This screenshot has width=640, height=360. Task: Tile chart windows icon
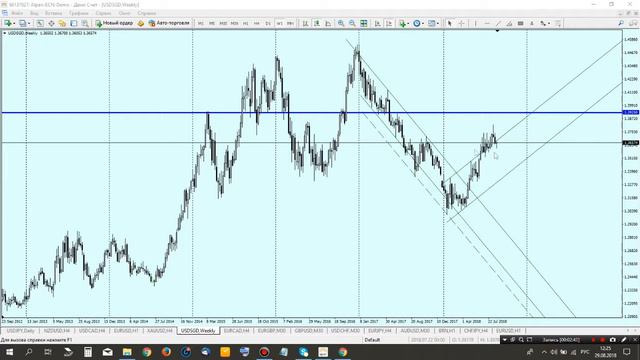[x=364, y=23]
